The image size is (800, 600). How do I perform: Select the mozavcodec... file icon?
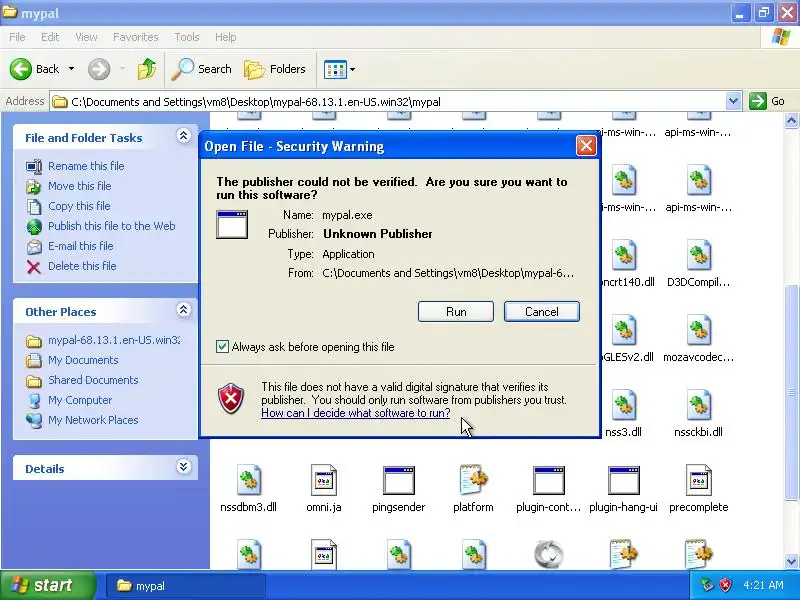pyautogui.click(x=698, y=330)
